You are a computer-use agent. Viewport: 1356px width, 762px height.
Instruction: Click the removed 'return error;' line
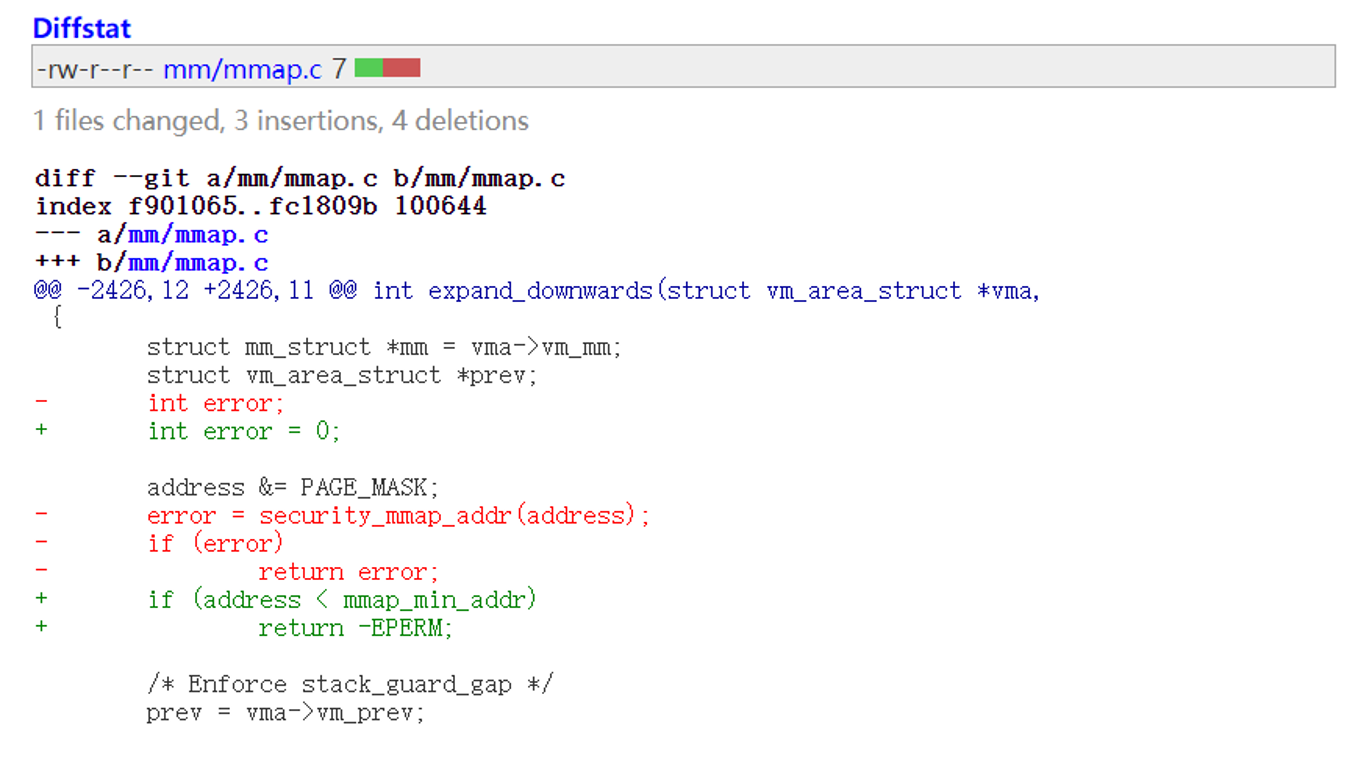tap(348, 572)
